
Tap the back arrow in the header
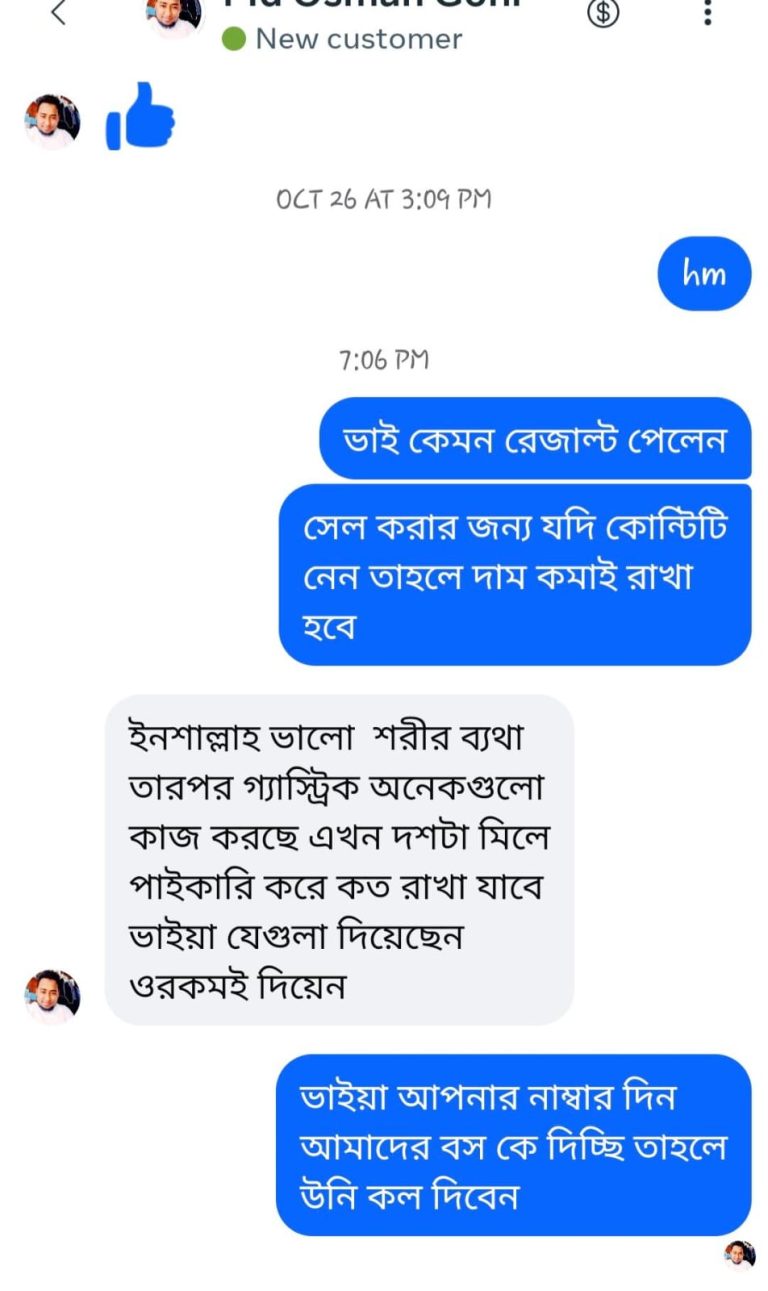coord(59,12)
